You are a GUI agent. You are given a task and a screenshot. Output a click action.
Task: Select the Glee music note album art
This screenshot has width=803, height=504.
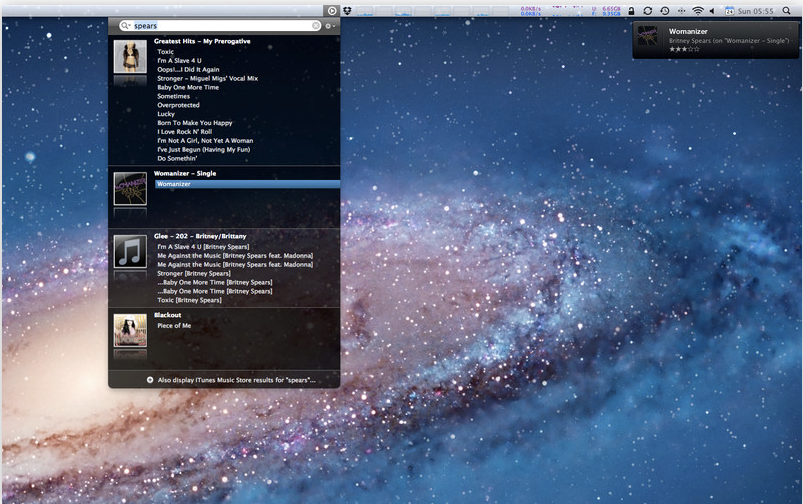(130, 251)
